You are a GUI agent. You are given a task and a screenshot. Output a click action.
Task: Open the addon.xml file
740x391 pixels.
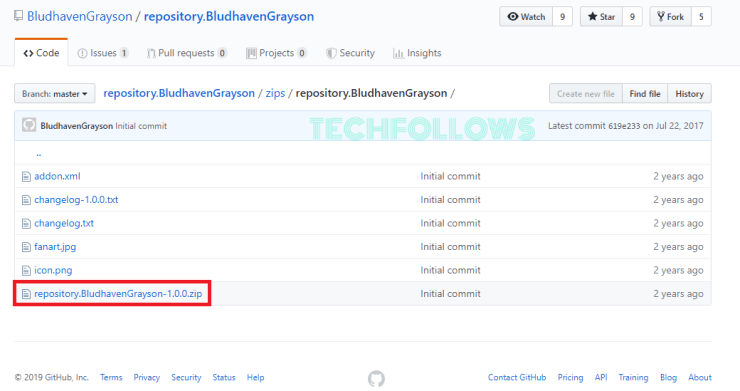pyautogui.click(x=57, y=176)
